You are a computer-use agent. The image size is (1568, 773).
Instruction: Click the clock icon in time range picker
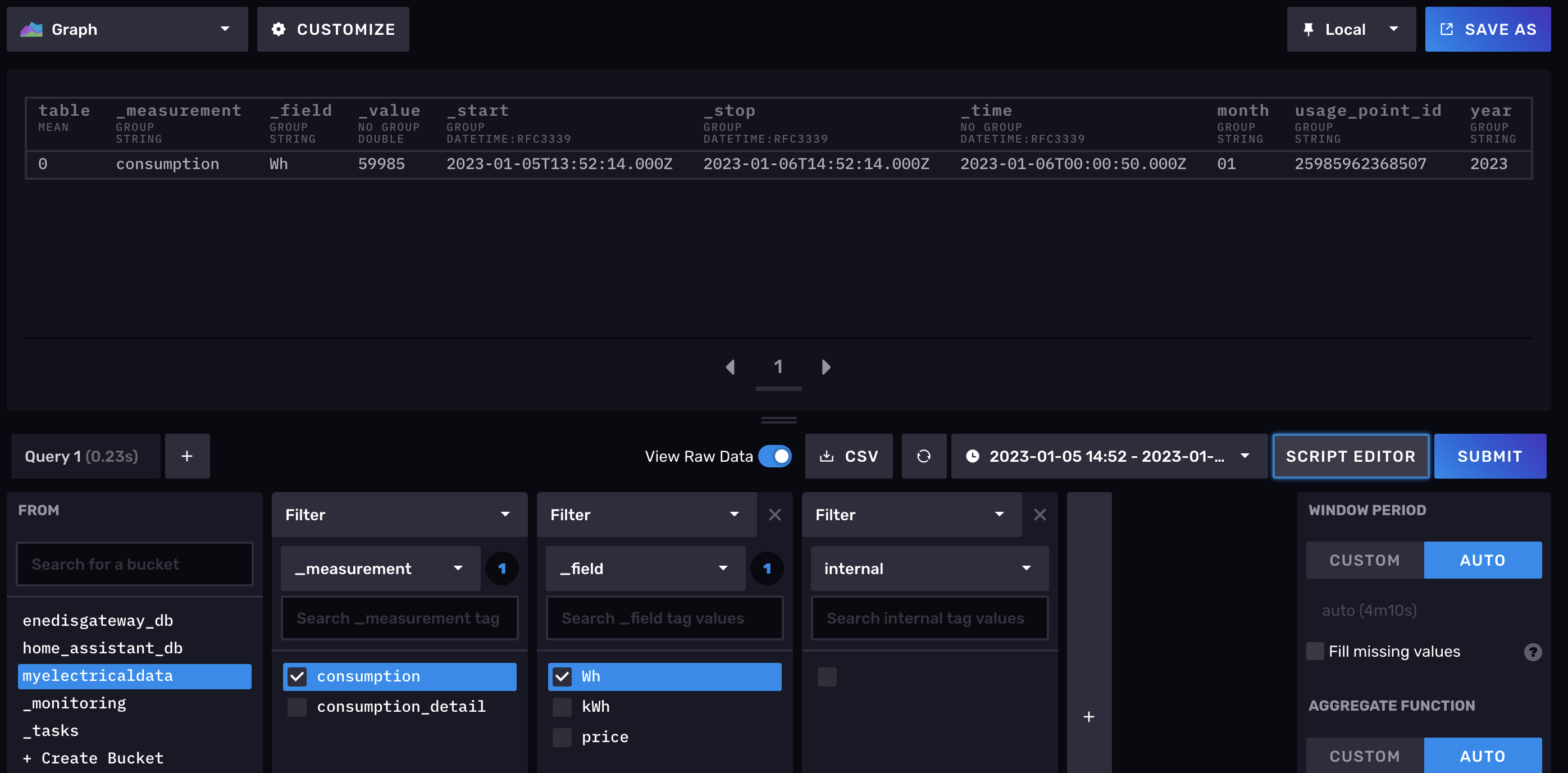click(x=973, y=456)
